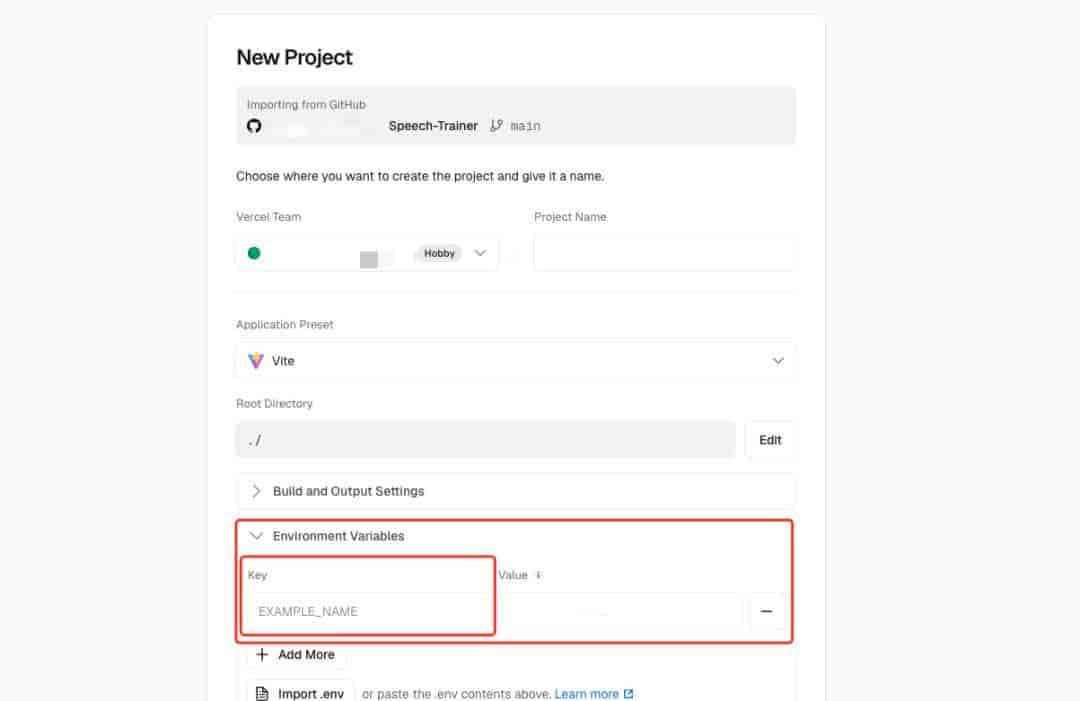1080x701 pixels.
Task: Click the green Vercel team avatar
Action: [x=254, y=253]
